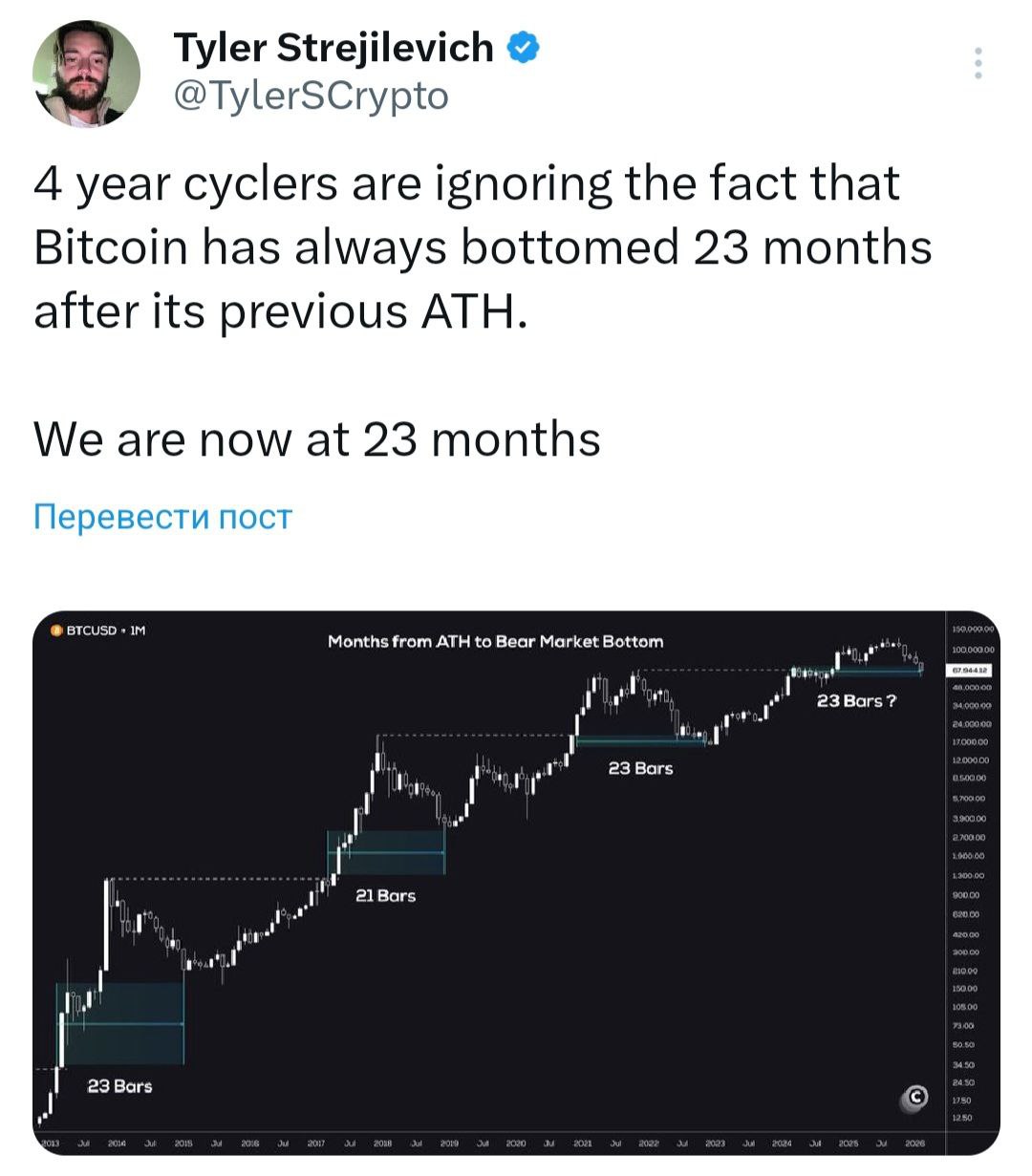Viewport: 1032px width, 1176px height.
Task: Click the circular C watermark logo on chart
Action: point(915,1099)
